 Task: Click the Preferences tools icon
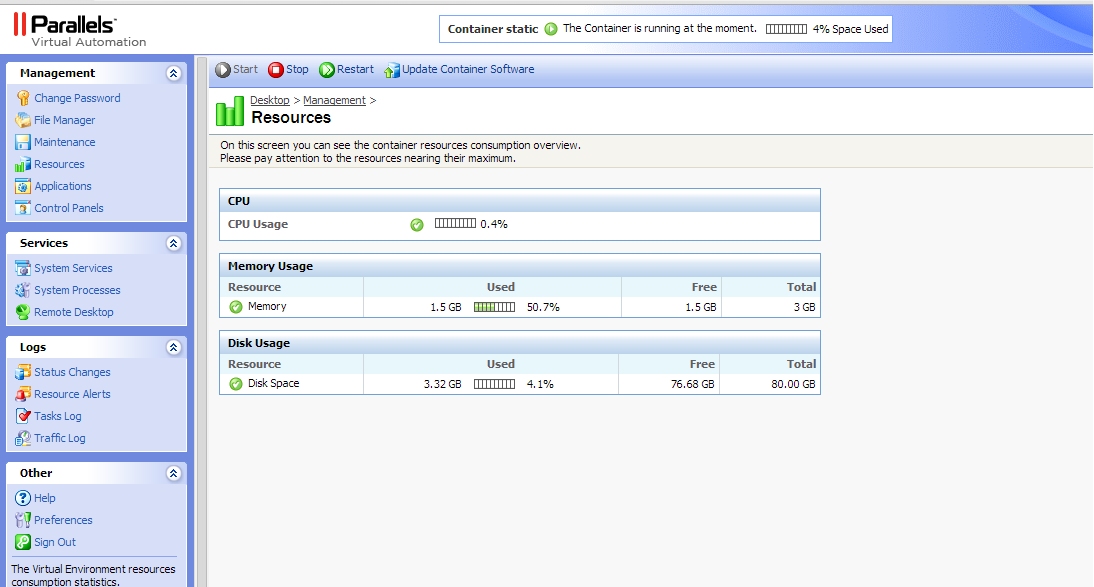click(x=23, y=520)
